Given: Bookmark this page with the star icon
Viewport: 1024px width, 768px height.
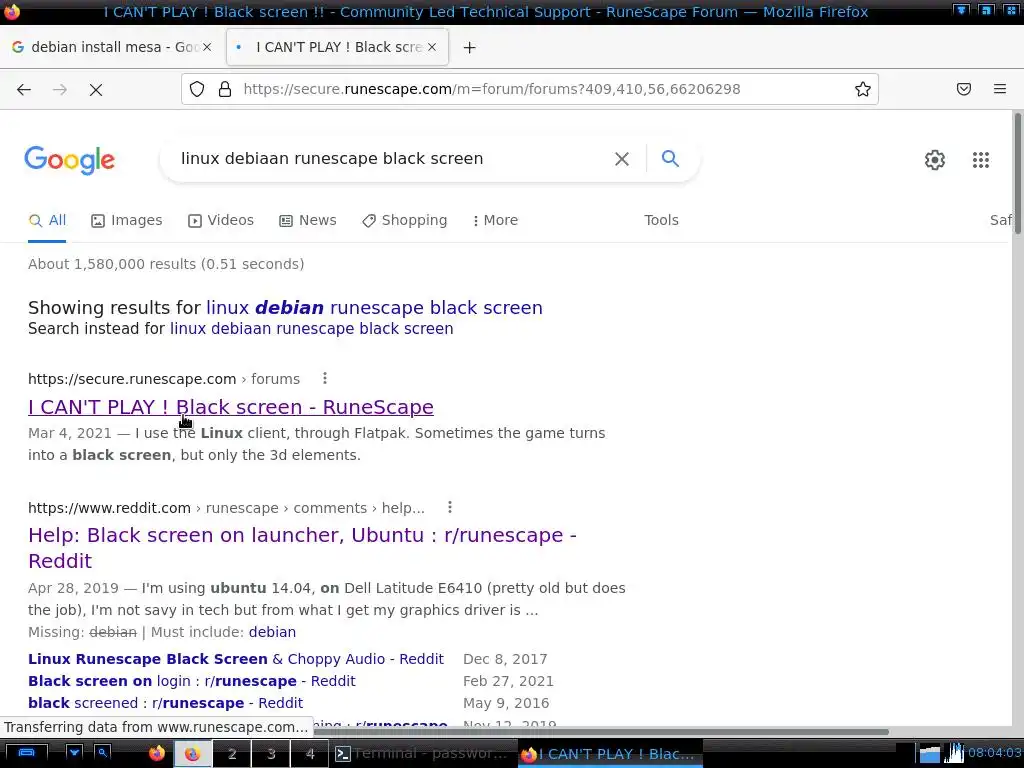Looking at the screenshot, I should [863, 89].
